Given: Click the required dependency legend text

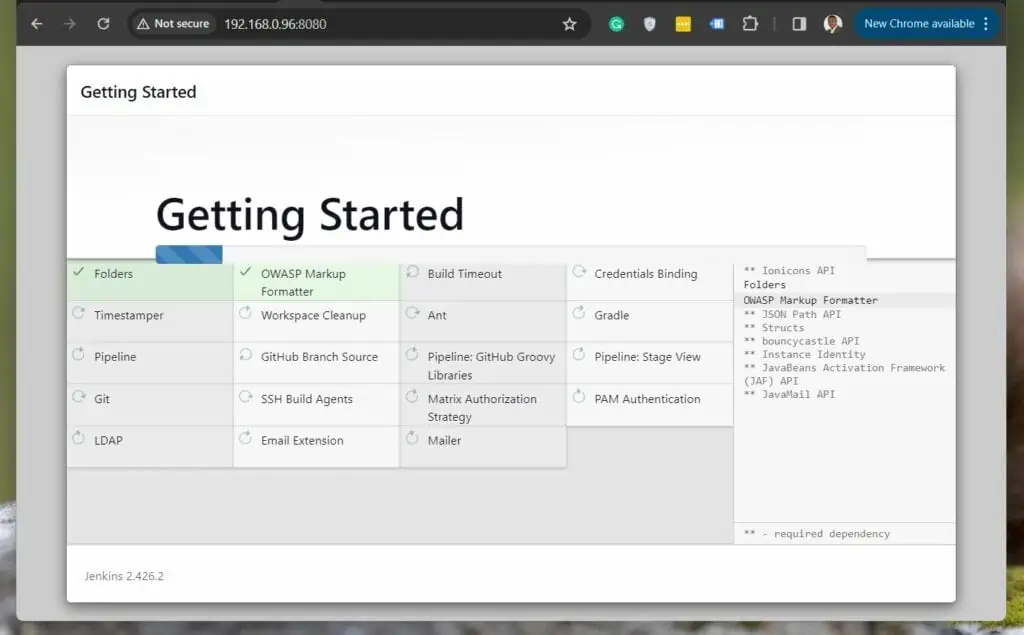Looking at the screenshot, I should pyautogui.click(x=816, y=534).
